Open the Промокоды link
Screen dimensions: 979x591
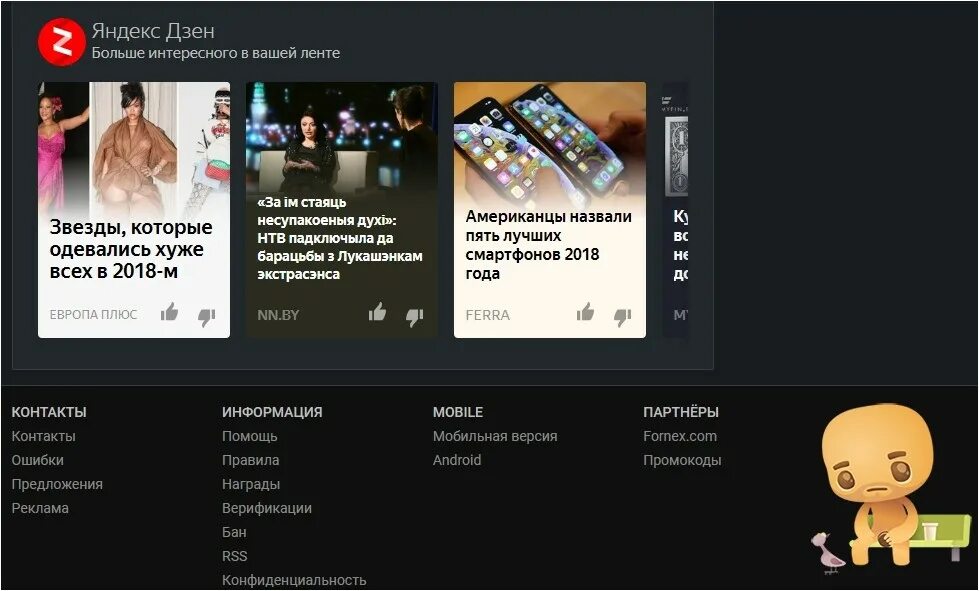tap(682, 461)
